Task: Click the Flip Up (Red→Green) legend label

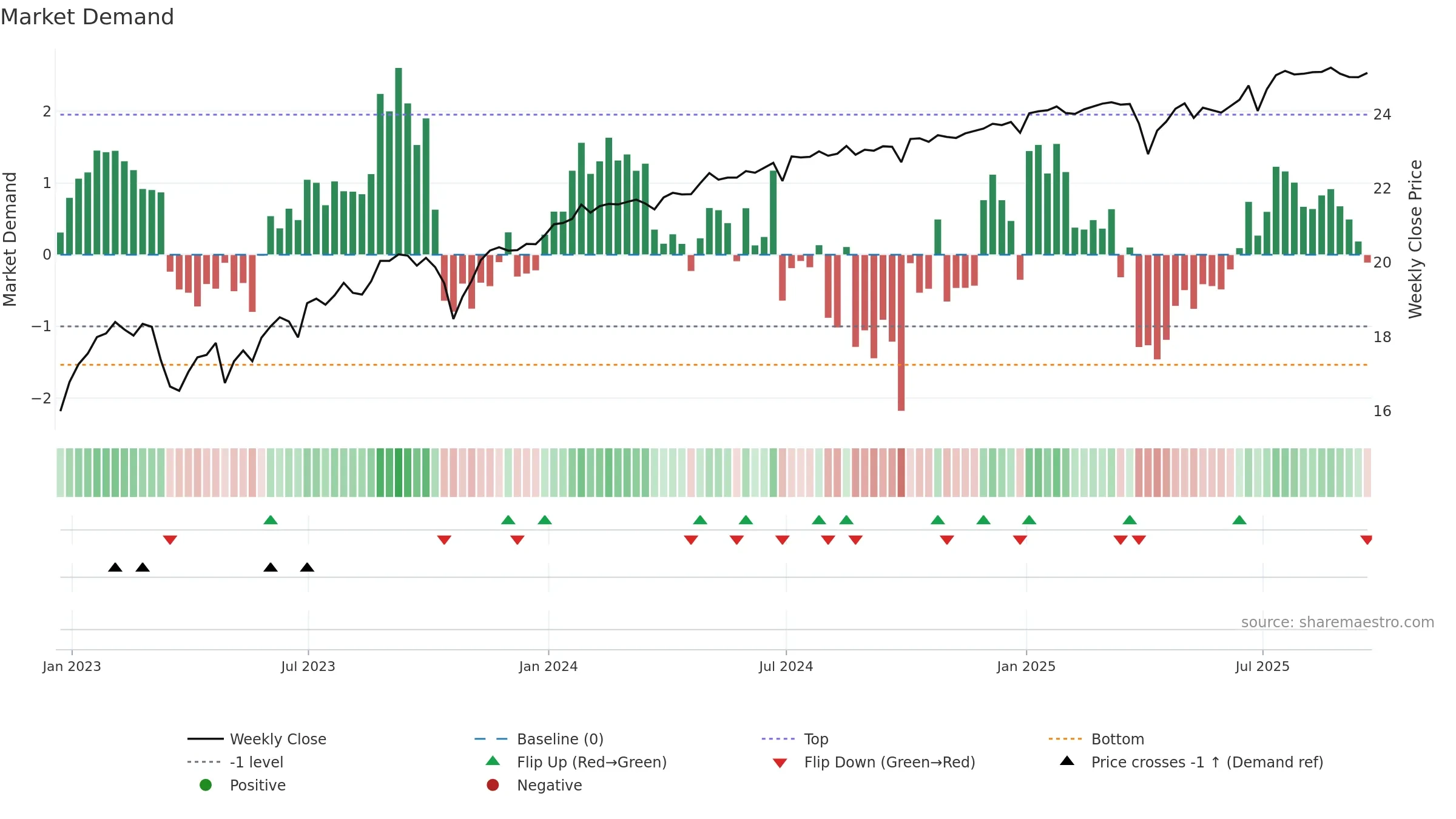Action: click(591, 762)
